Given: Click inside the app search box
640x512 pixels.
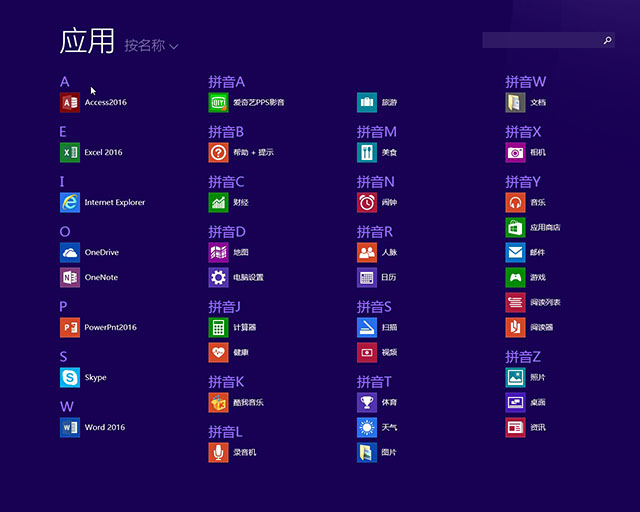Looking at the screenshot, I should [540, 40].
